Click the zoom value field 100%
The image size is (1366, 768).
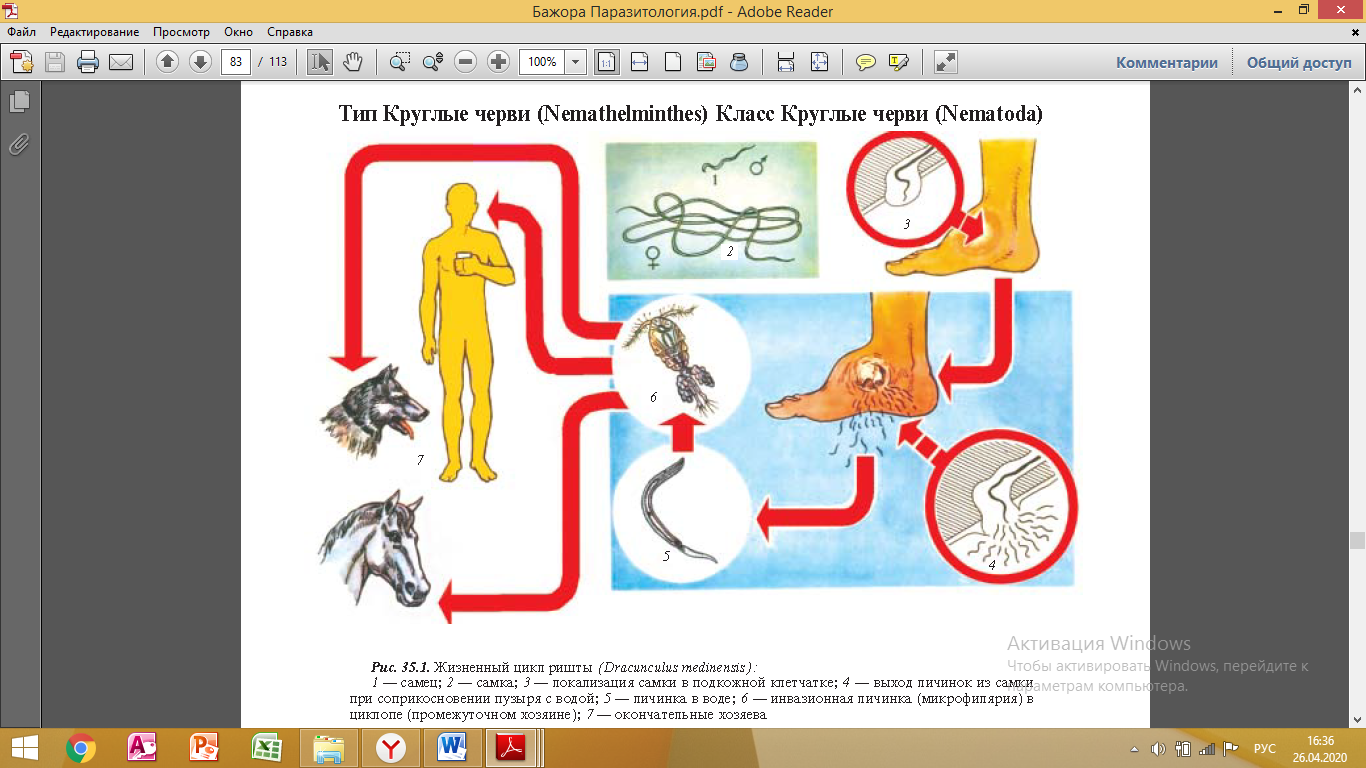click(542, 62)
